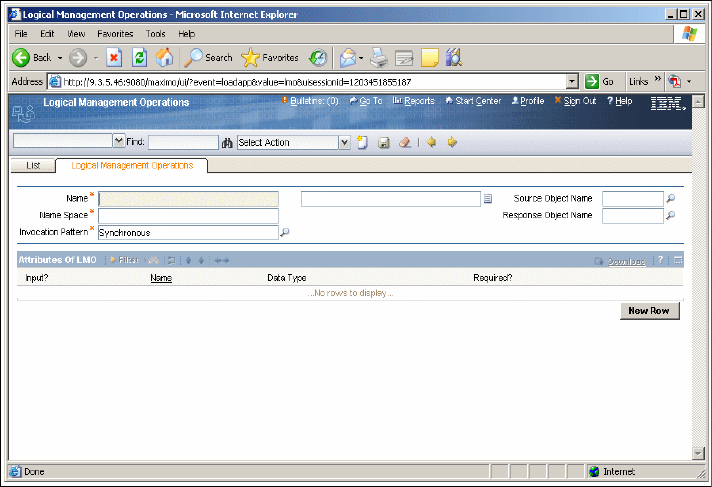The image size is (712, 487).
Task: Click the Clear Changes eraser icon
Action: pos(405,143)
